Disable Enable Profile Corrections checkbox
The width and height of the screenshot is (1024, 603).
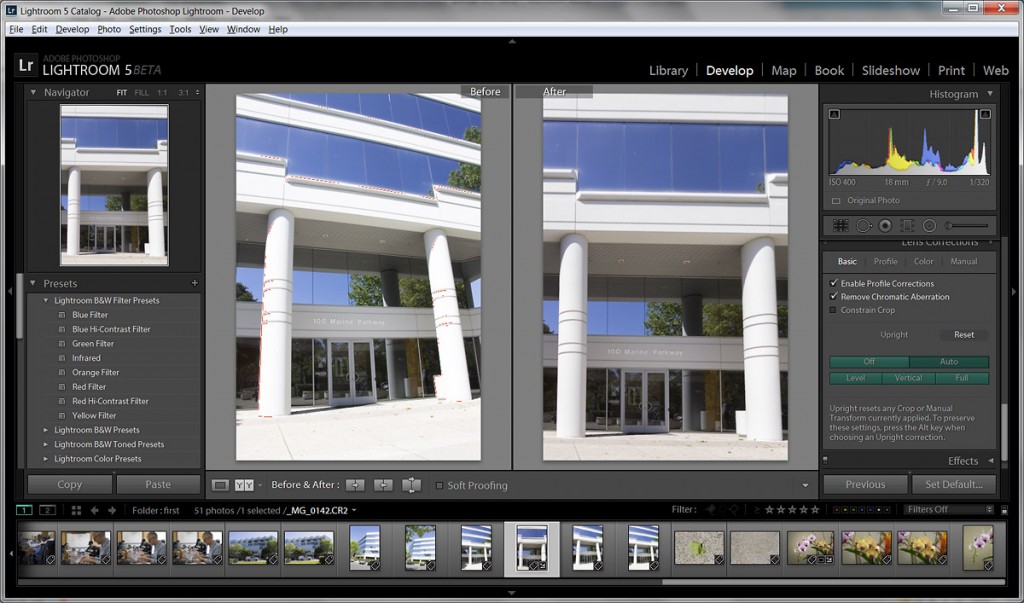[833, 283]
